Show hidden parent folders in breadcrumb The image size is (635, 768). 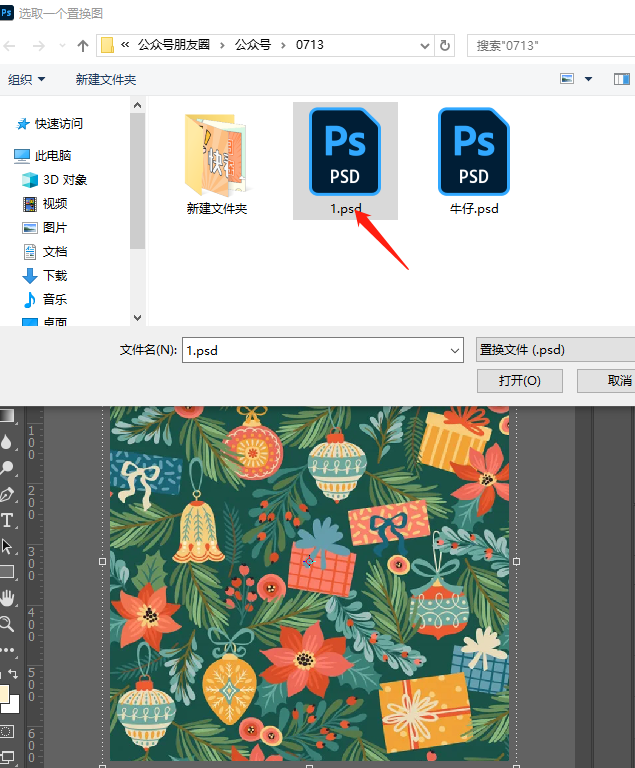125,45
